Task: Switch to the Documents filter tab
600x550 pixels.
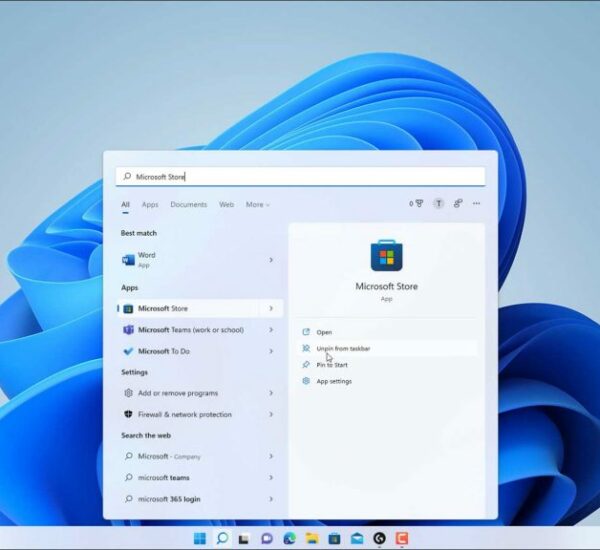Action: click(189, 204)
